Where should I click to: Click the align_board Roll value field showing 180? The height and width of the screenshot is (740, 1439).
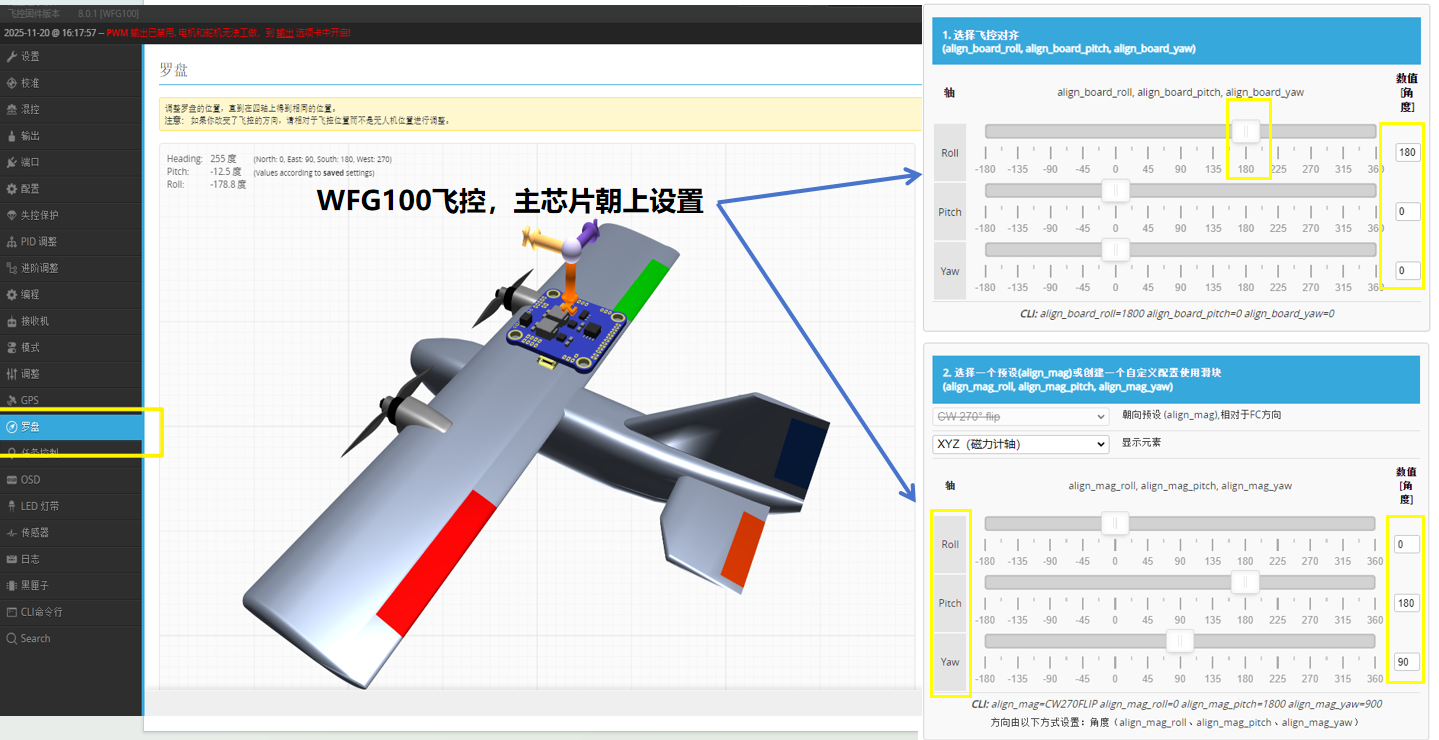(x=1407, y=153)
